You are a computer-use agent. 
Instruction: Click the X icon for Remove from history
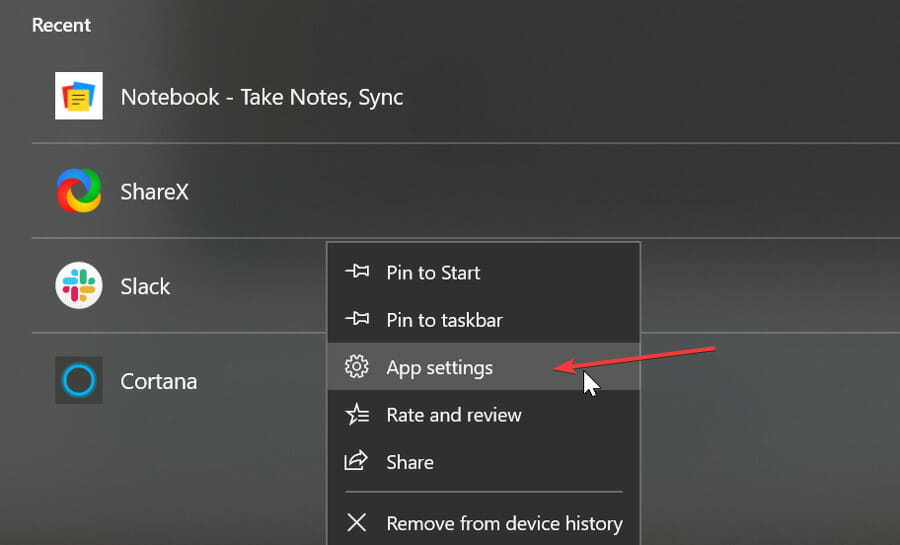click(x=356, y=523)
